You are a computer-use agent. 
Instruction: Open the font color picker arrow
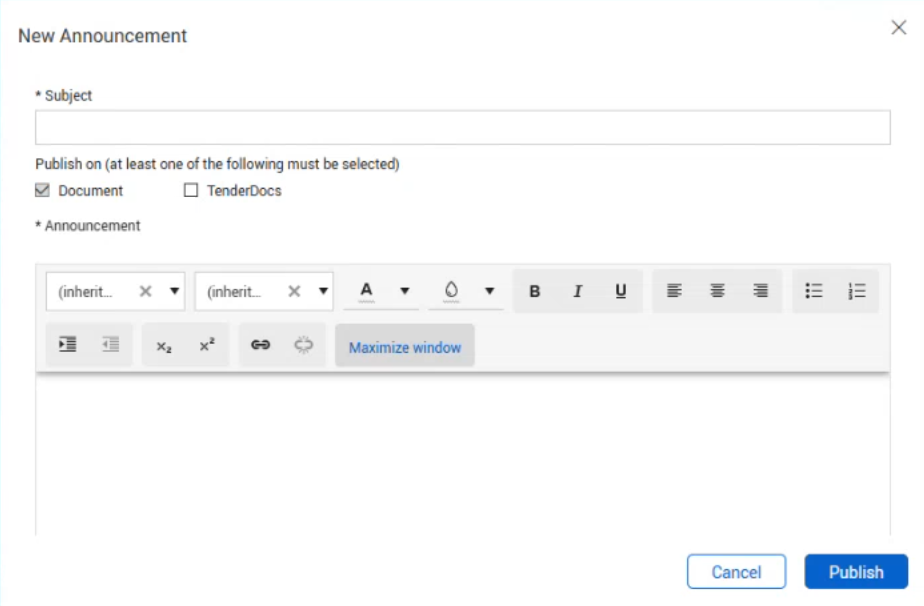click(405, 292)
